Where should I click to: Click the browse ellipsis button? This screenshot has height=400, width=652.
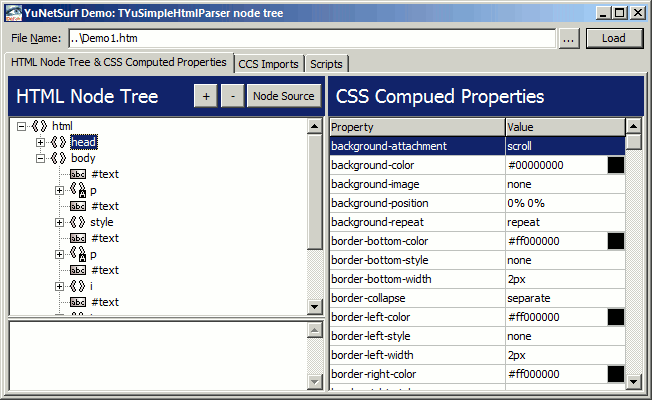coord(568,38)
